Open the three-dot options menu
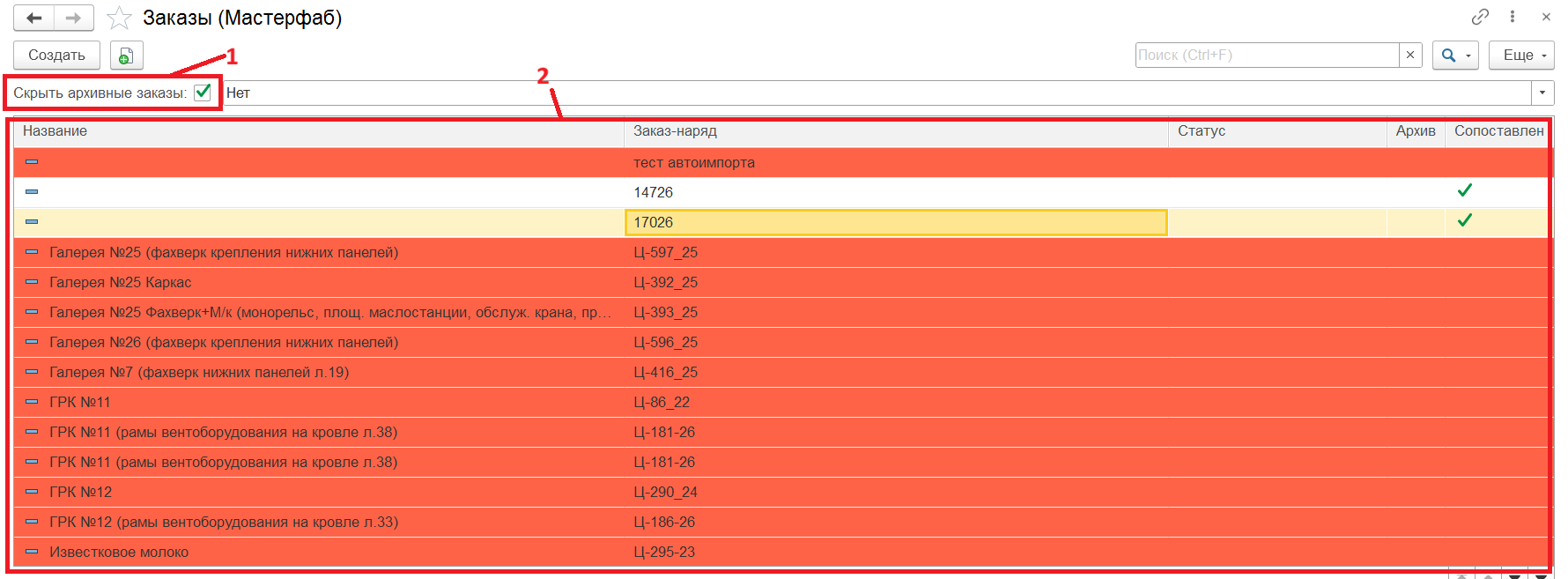Viewport: 1568px width, 579px height. [1513, 17]
